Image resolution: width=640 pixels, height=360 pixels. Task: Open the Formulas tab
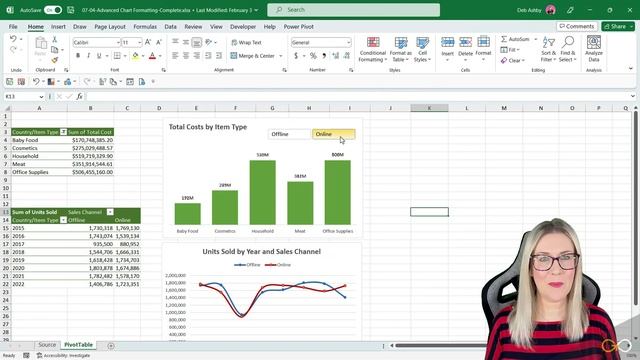coord(145,27)
